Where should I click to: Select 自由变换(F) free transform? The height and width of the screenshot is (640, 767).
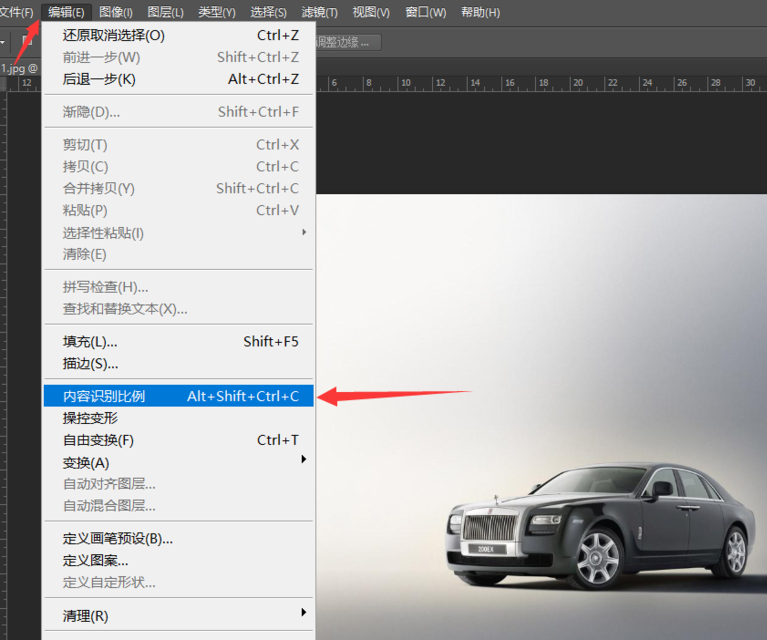[x=98, y=440]
